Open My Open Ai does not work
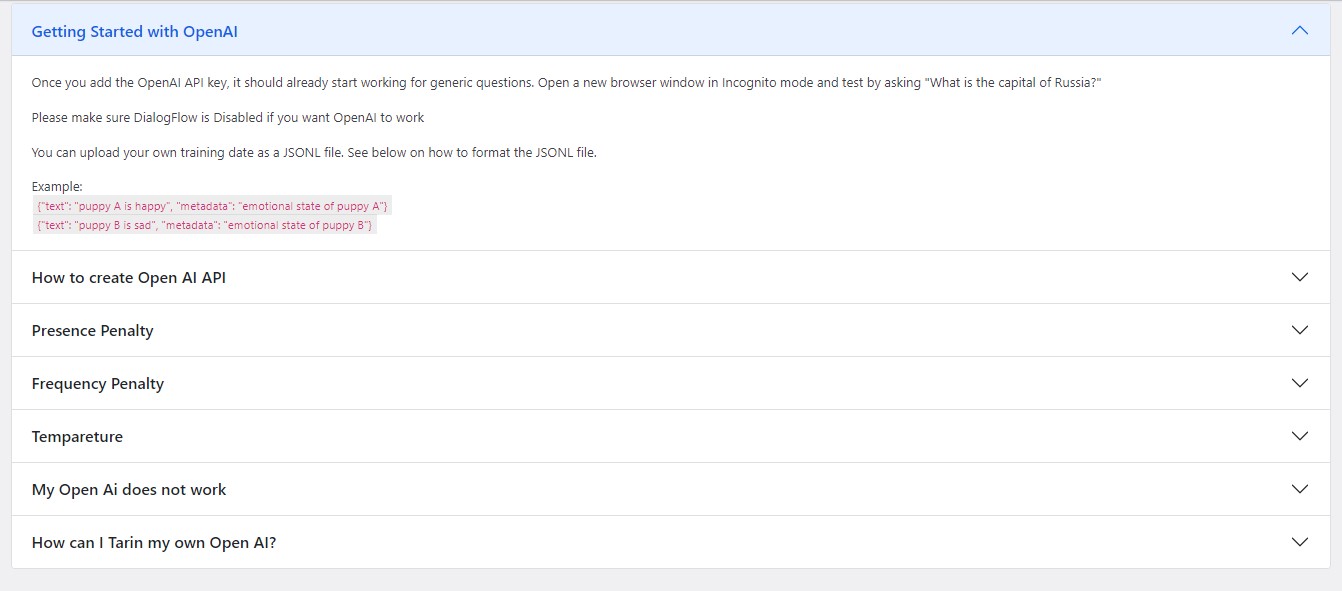The width and height of the screenshot is (1342, 591). 670,489
